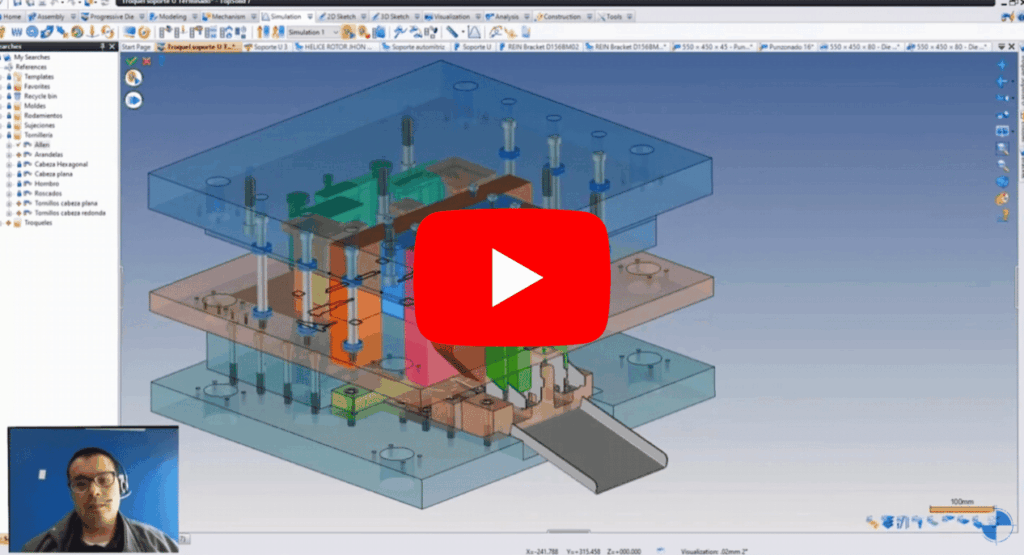1024x555 pixels.
Task: Click the top blue star icon in right sidebar
Action: click(1002, 65)
